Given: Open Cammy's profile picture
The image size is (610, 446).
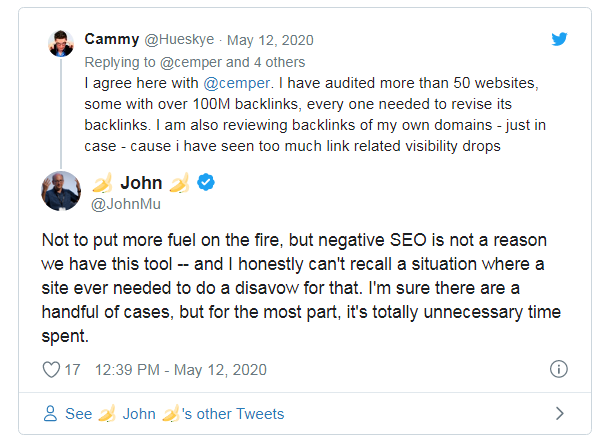Looking at the screenshot, I should (x=61, y=44).
